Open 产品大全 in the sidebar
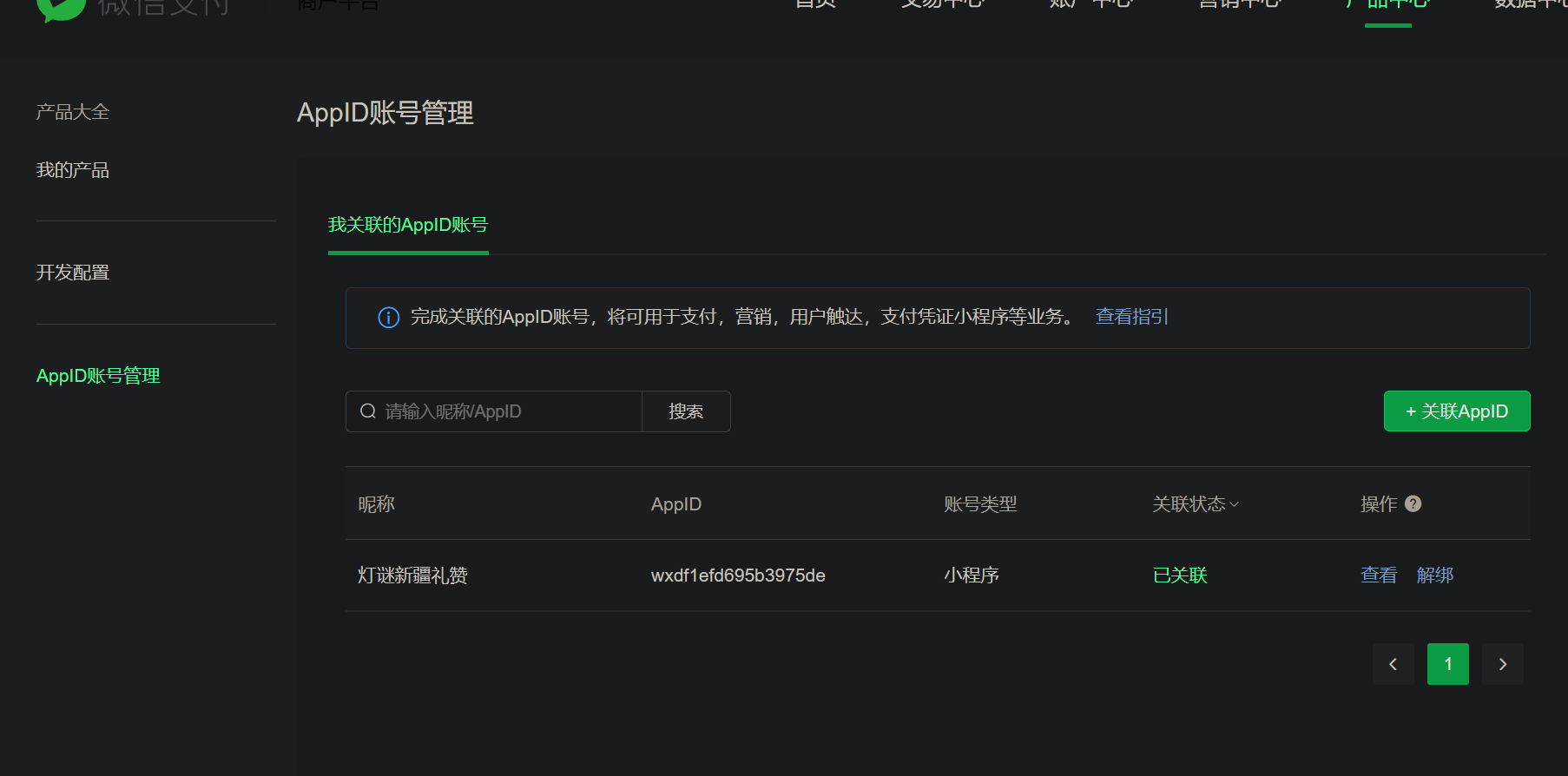 pos(73,112)
